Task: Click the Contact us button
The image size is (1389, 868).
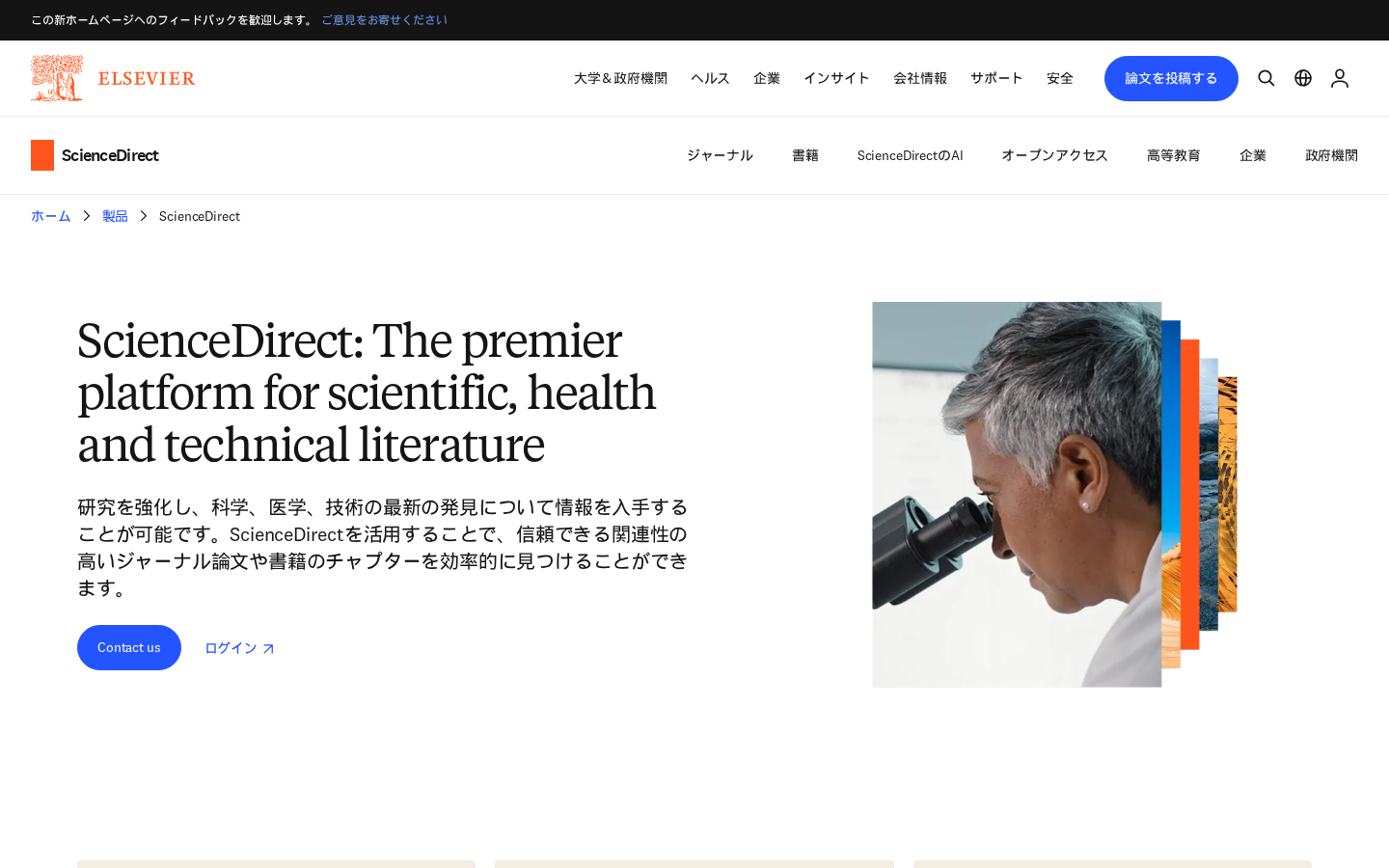Action: pyautogui.click(x=129, y=647)
